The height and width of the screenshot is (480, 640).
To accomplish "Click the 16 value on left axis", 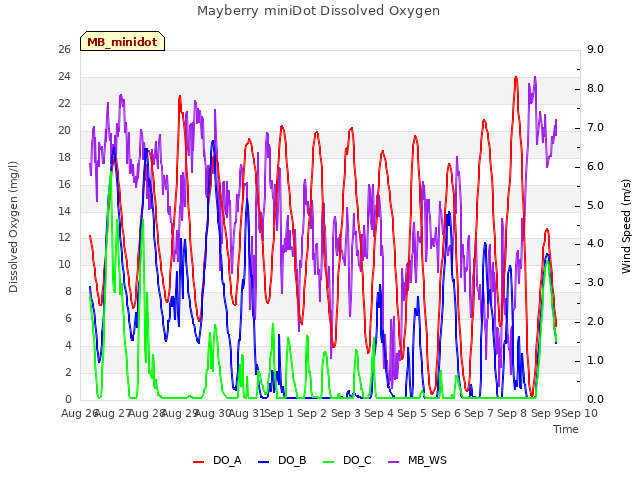I will pyautogui.click(x=64, y=184).
